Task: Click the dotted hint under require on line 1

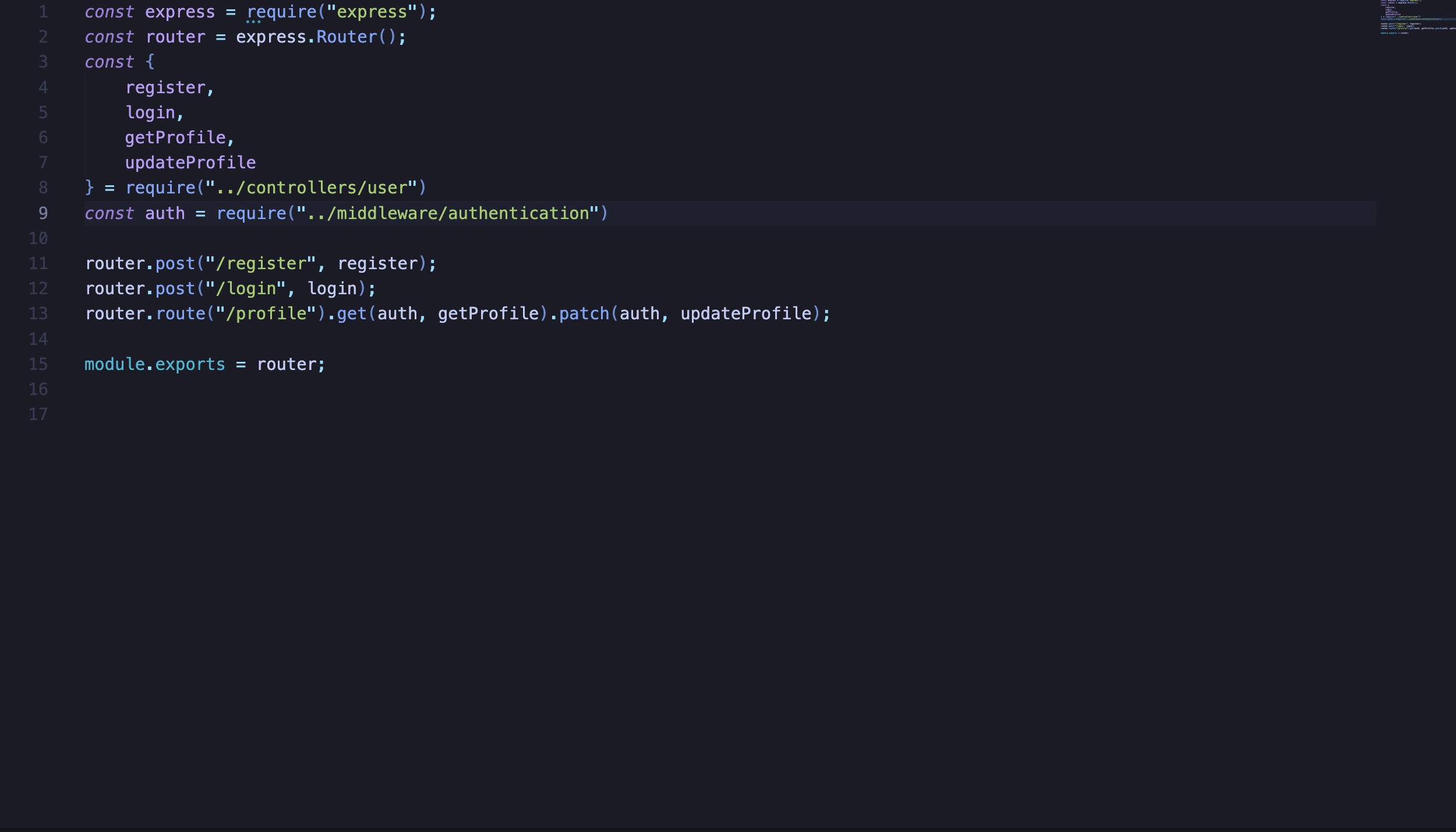Action: point(253,22)
